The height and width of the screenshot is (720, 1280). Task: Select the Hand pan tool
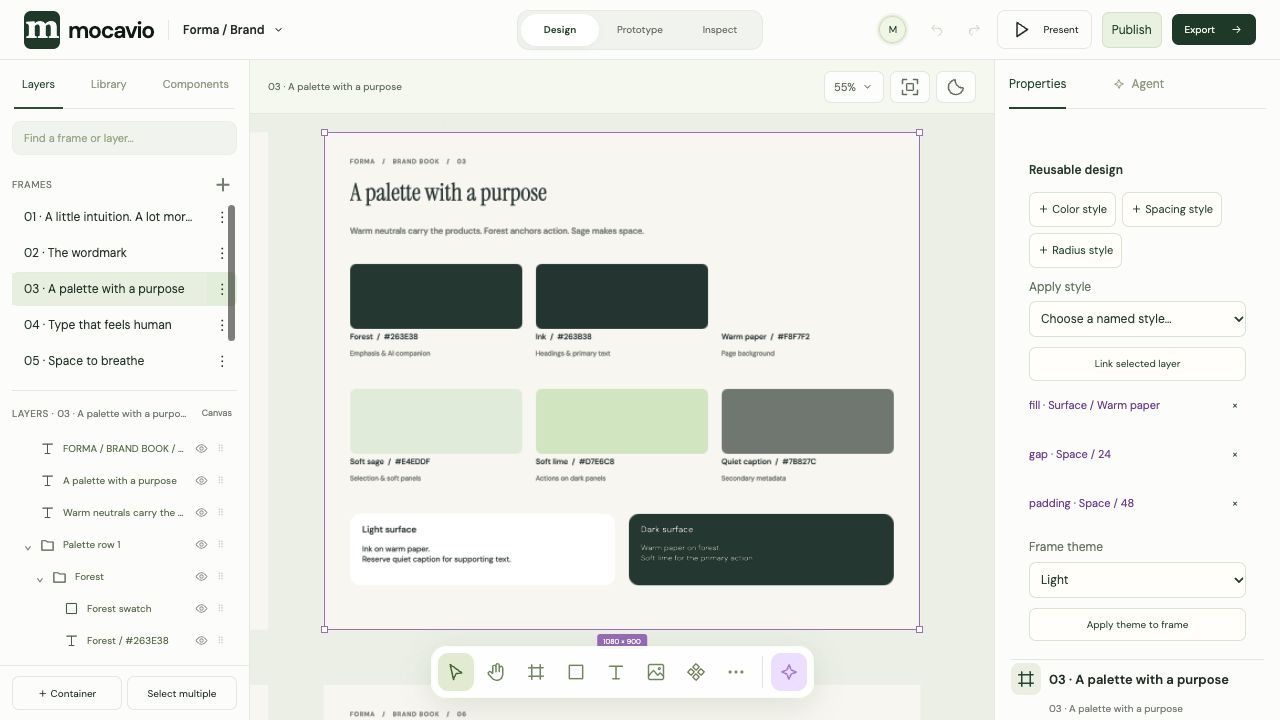click(x=496, y=673)
